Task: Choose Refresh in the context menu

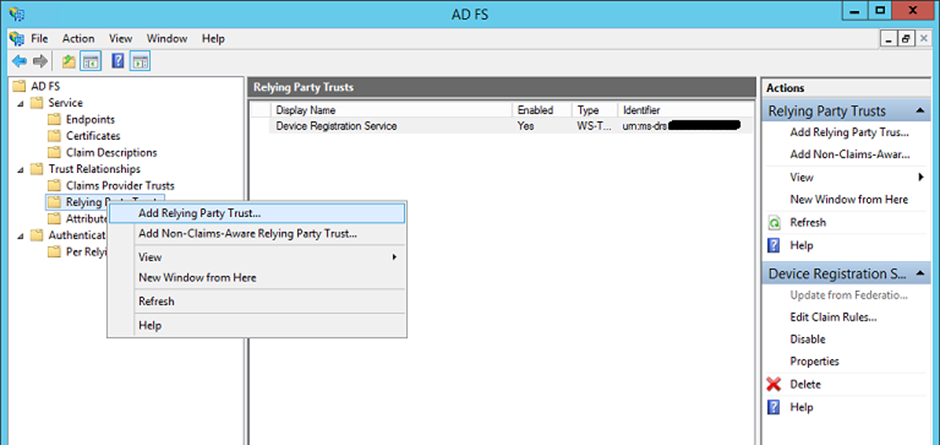Action: point(257,301)
